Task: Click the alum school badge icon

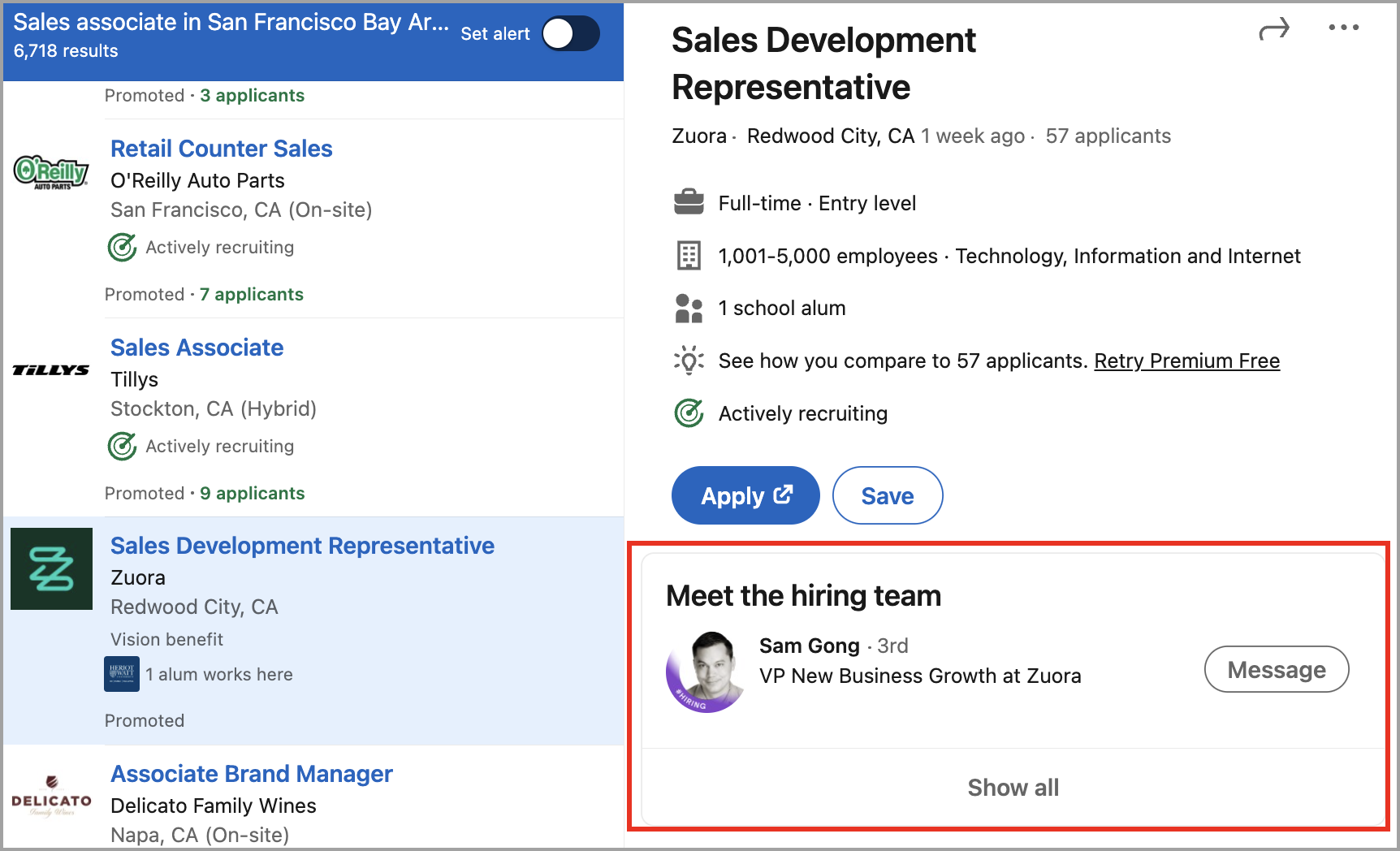Action: click(122, 674)
